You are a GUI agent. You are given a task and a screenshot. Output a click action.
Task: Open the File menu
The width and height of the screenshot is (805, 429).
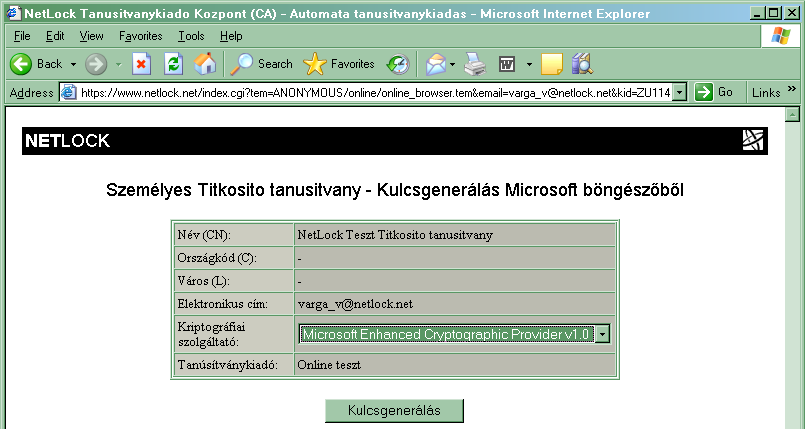tap(22, 36)
